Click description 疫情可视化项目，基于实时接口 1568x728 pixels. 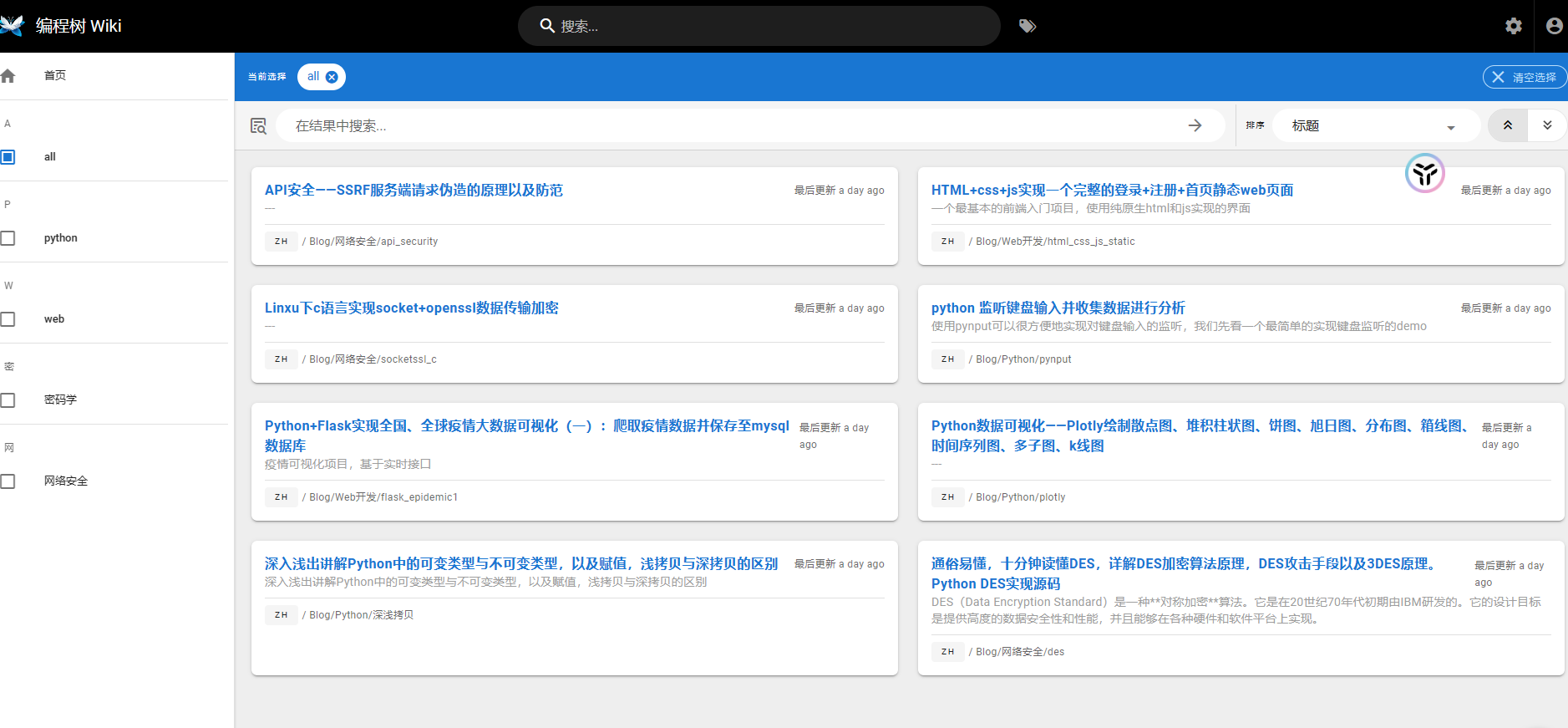(x=348, y=464)
